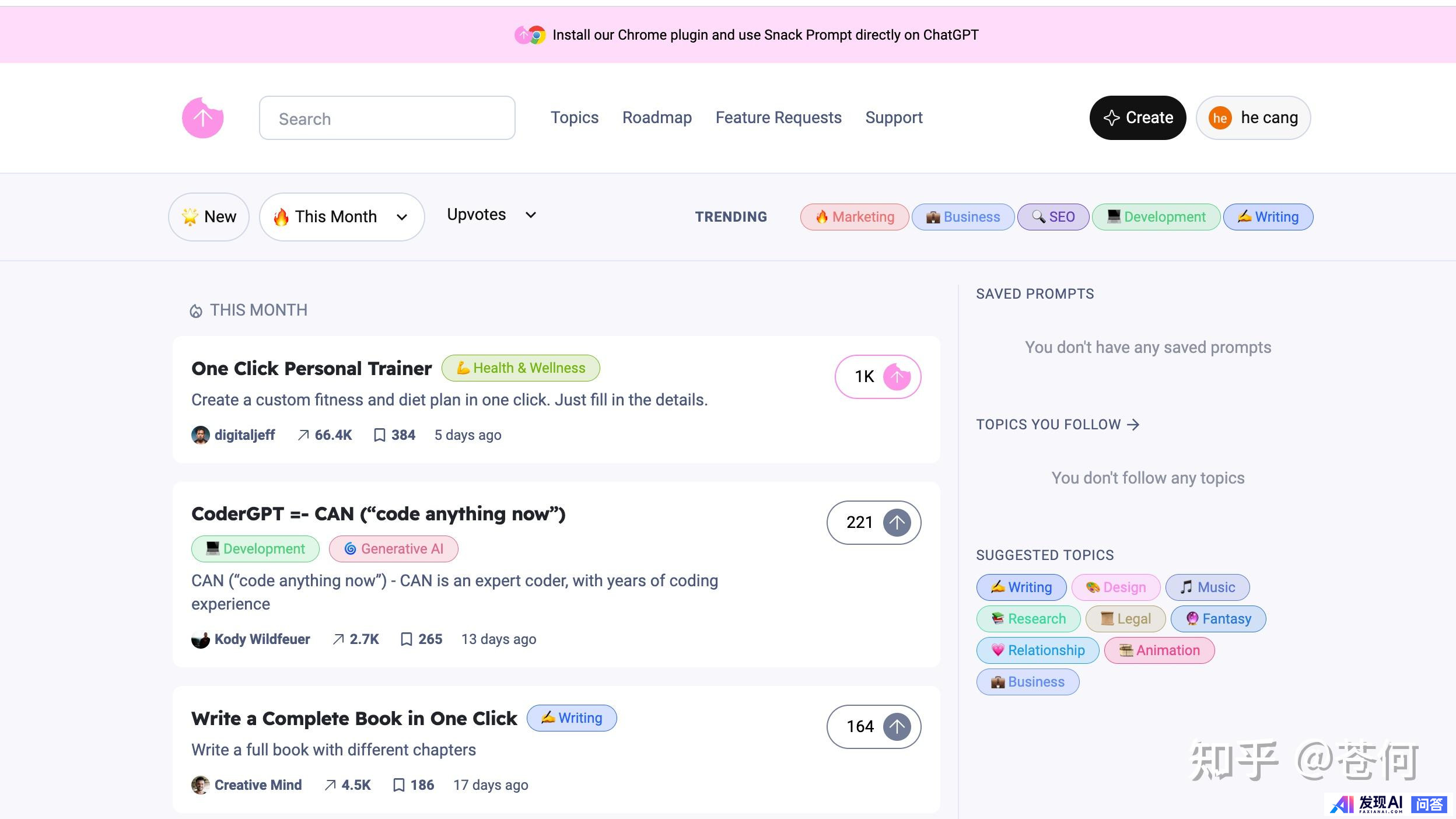Screen dimensions: 1456x819
Task: Click bookmark icon beside 186
Action: [x=398, y=785]
